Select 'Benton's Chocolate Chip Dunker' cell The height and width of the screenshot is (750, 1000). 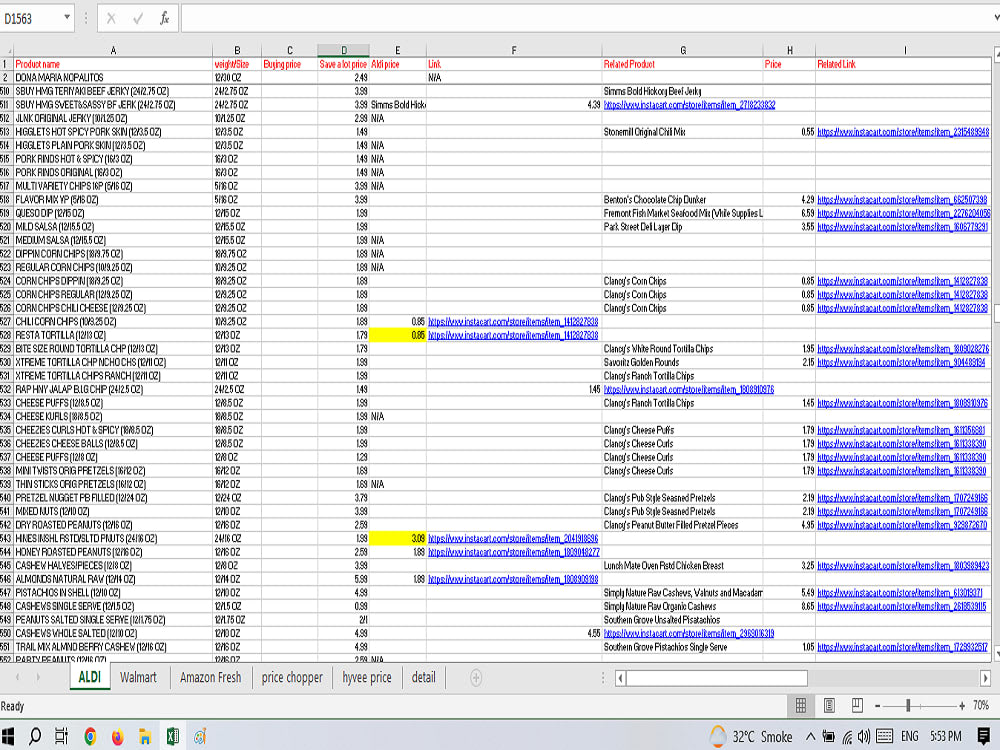[682, 200]
